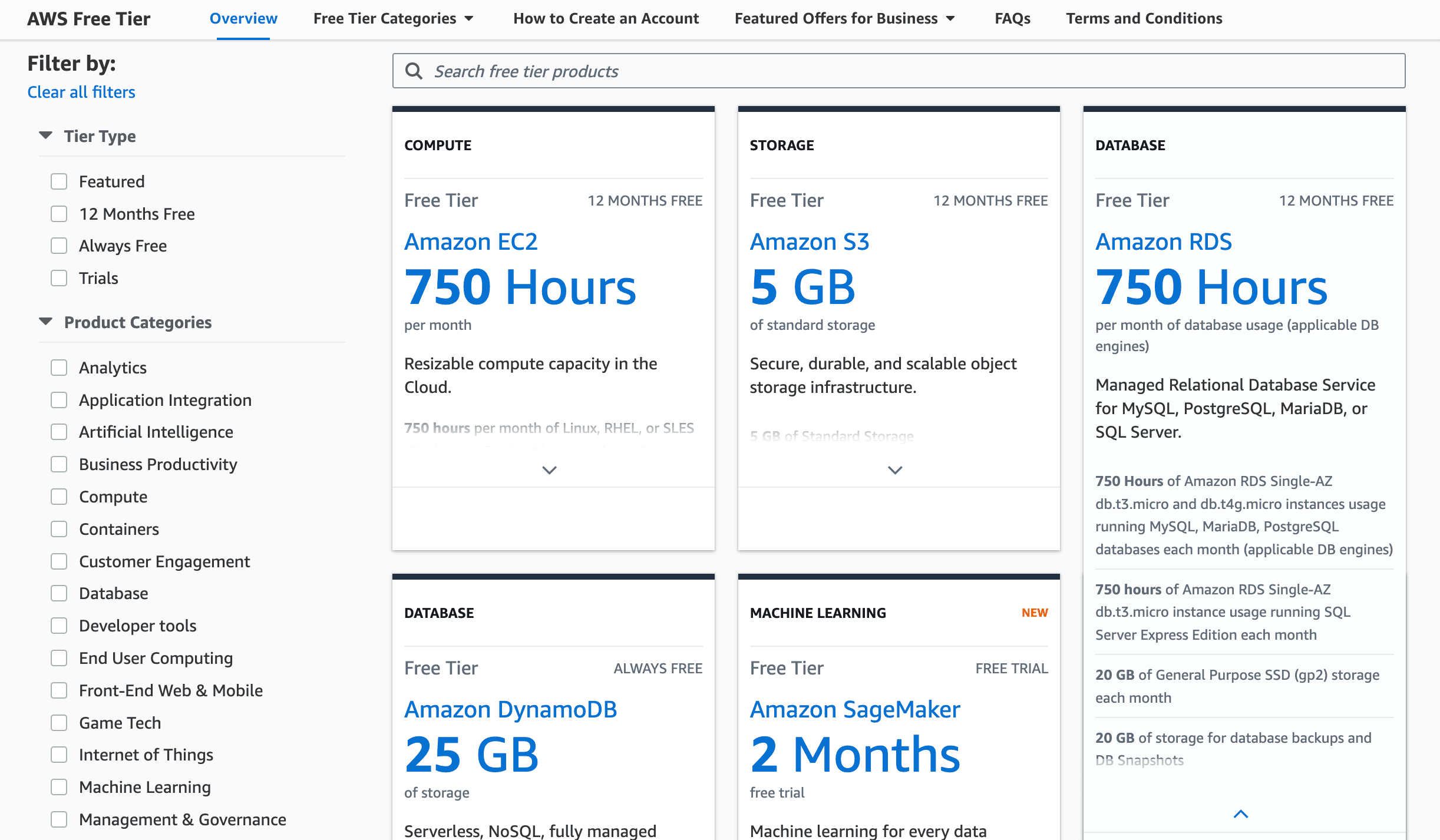
Task: Collapse the Amazon RDS card details chevron
Action: 1241,814
